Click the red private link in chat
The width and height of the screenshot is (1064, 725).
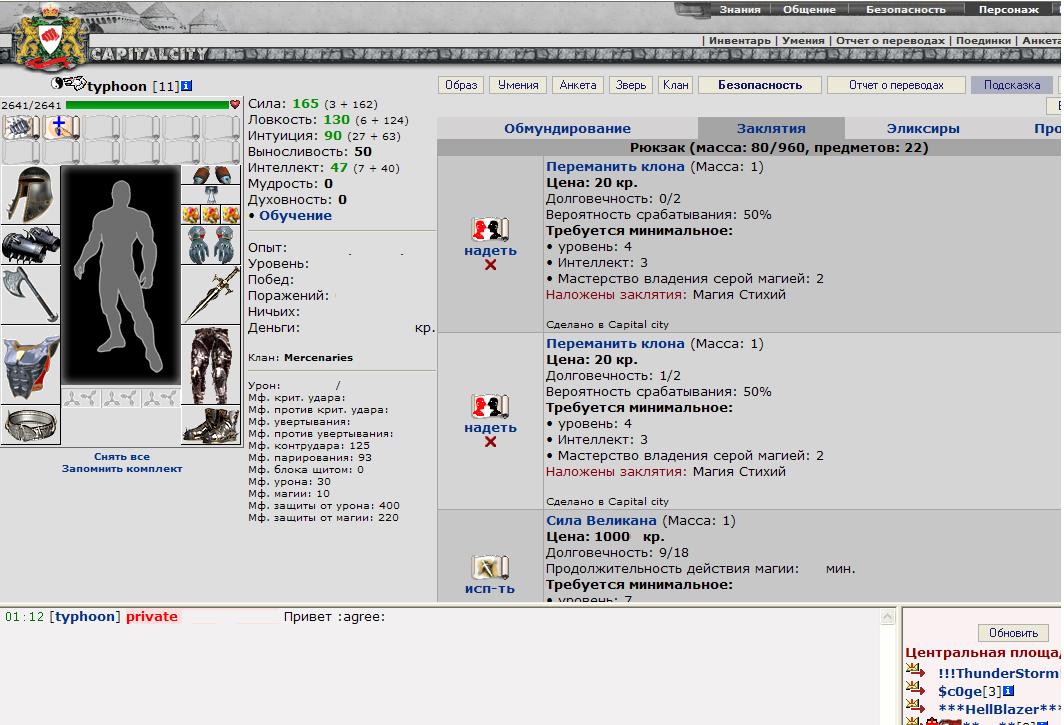tap(152, 616)
